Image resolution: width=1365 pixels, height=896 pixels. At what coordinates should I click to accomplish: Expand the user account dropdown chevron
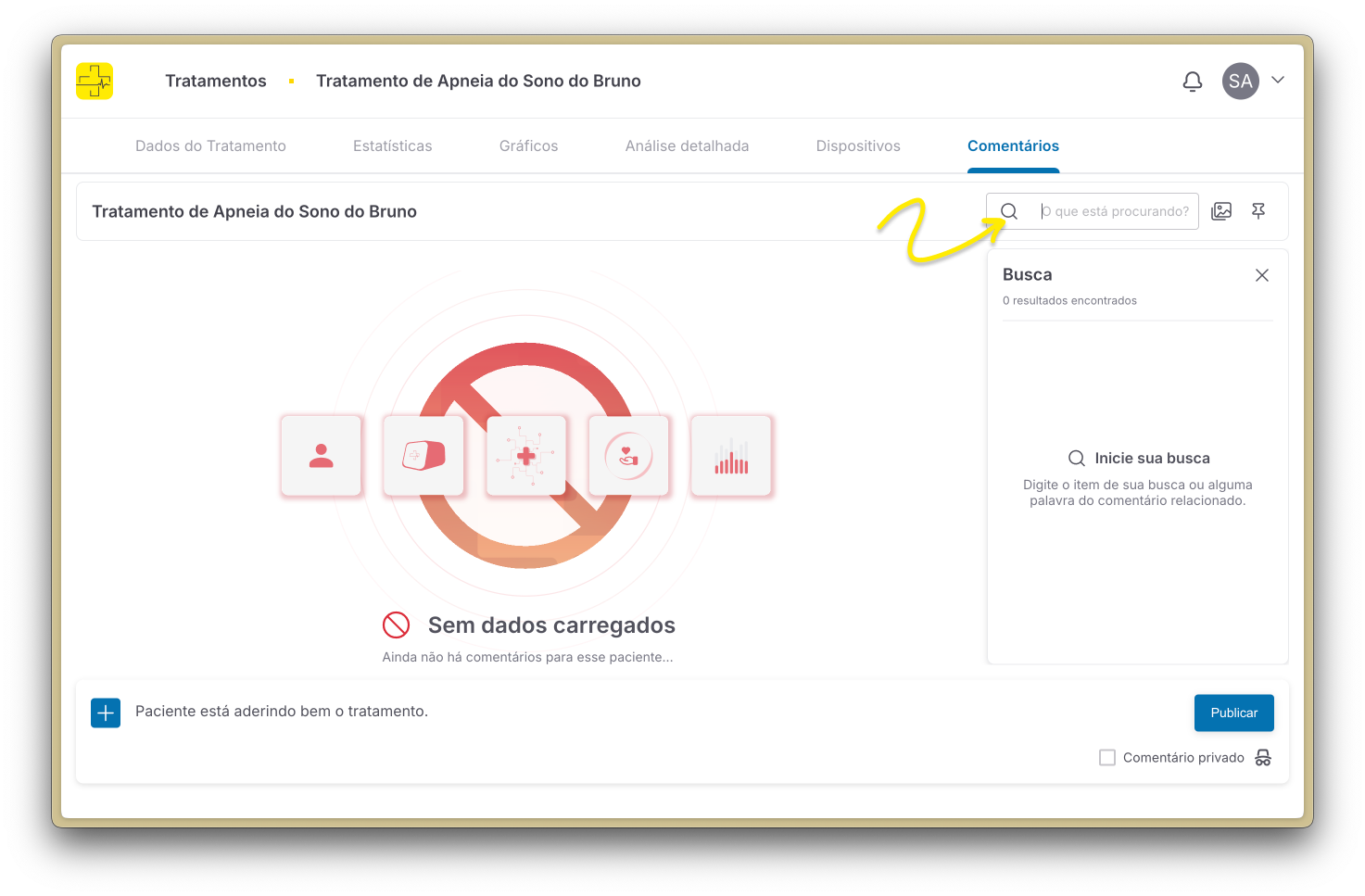coord(1278,81)
